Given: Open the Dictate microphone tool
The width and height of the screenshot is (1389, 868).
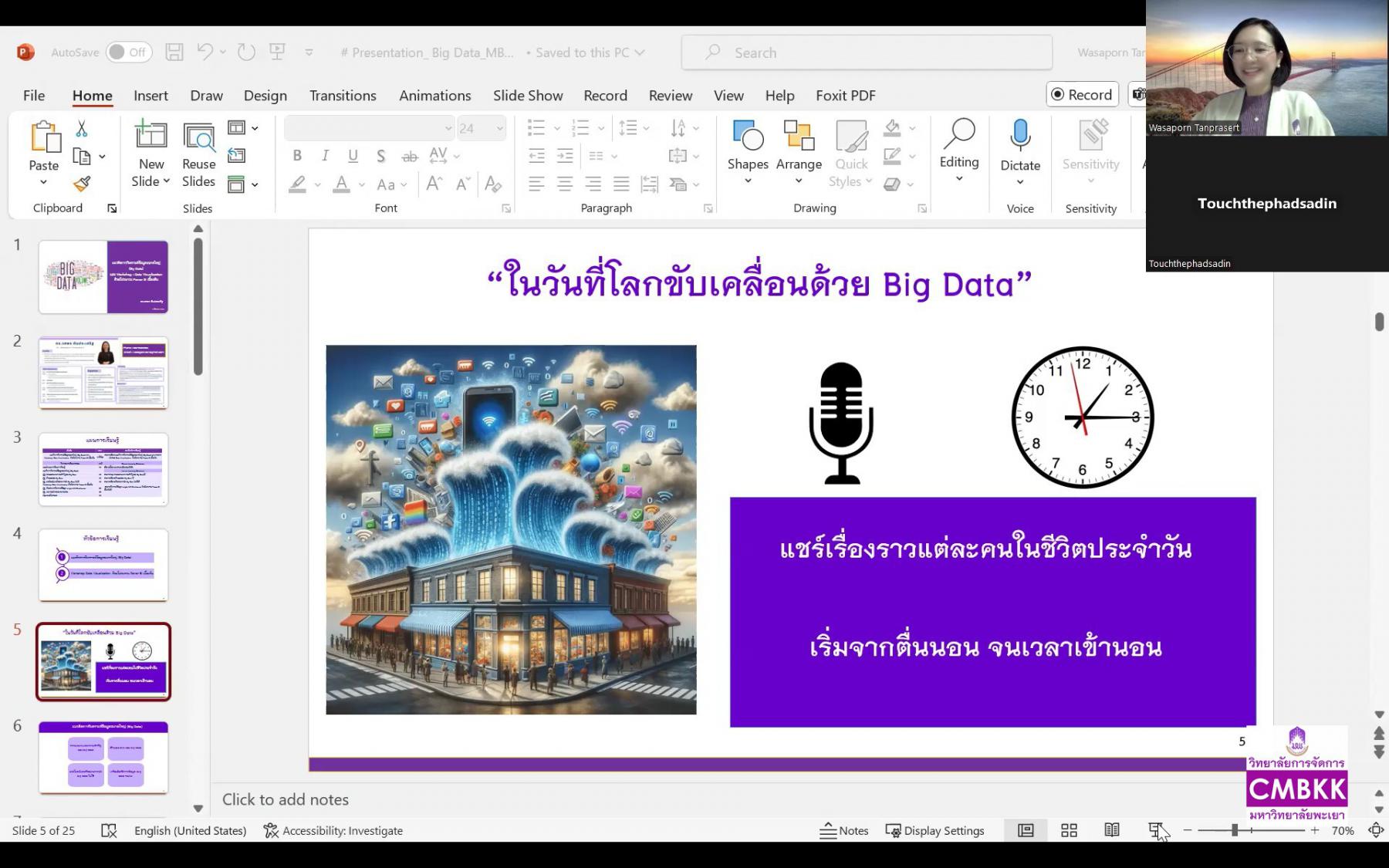Looking at the screenshot, I should [1020, 136].
